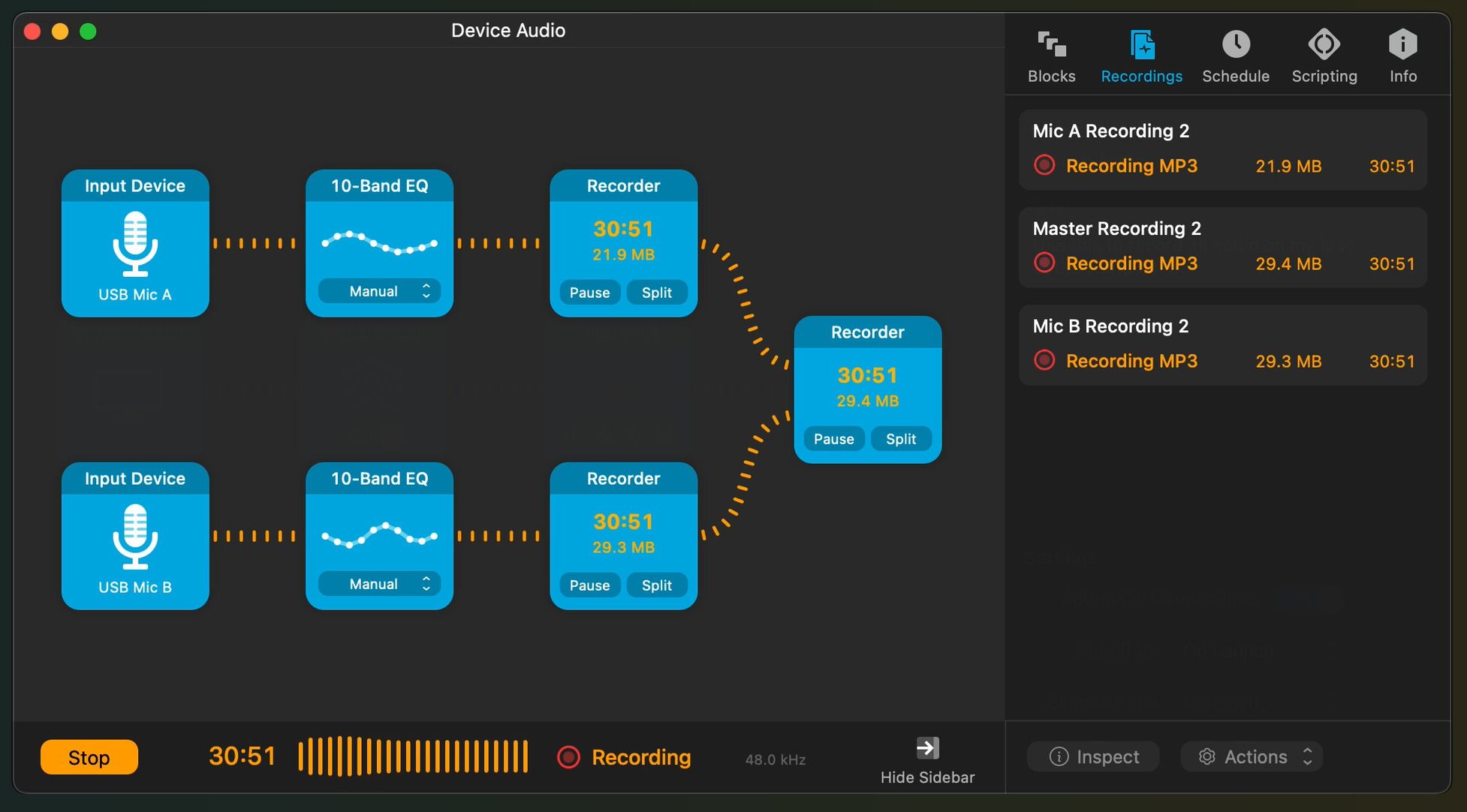Viewport: 1467px width, 812px height.
Task: Open the Actions dropdown
Action: tap(1251, 756)
